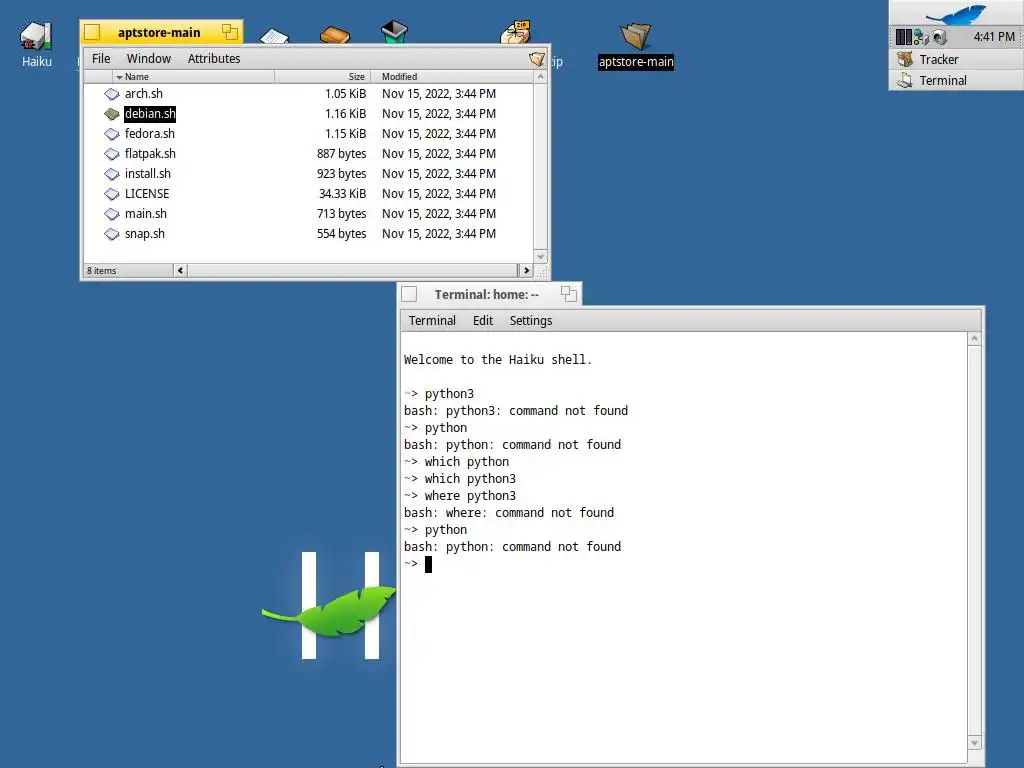
Task: Select the fedora.sh file icon
Action: point(112,134)
